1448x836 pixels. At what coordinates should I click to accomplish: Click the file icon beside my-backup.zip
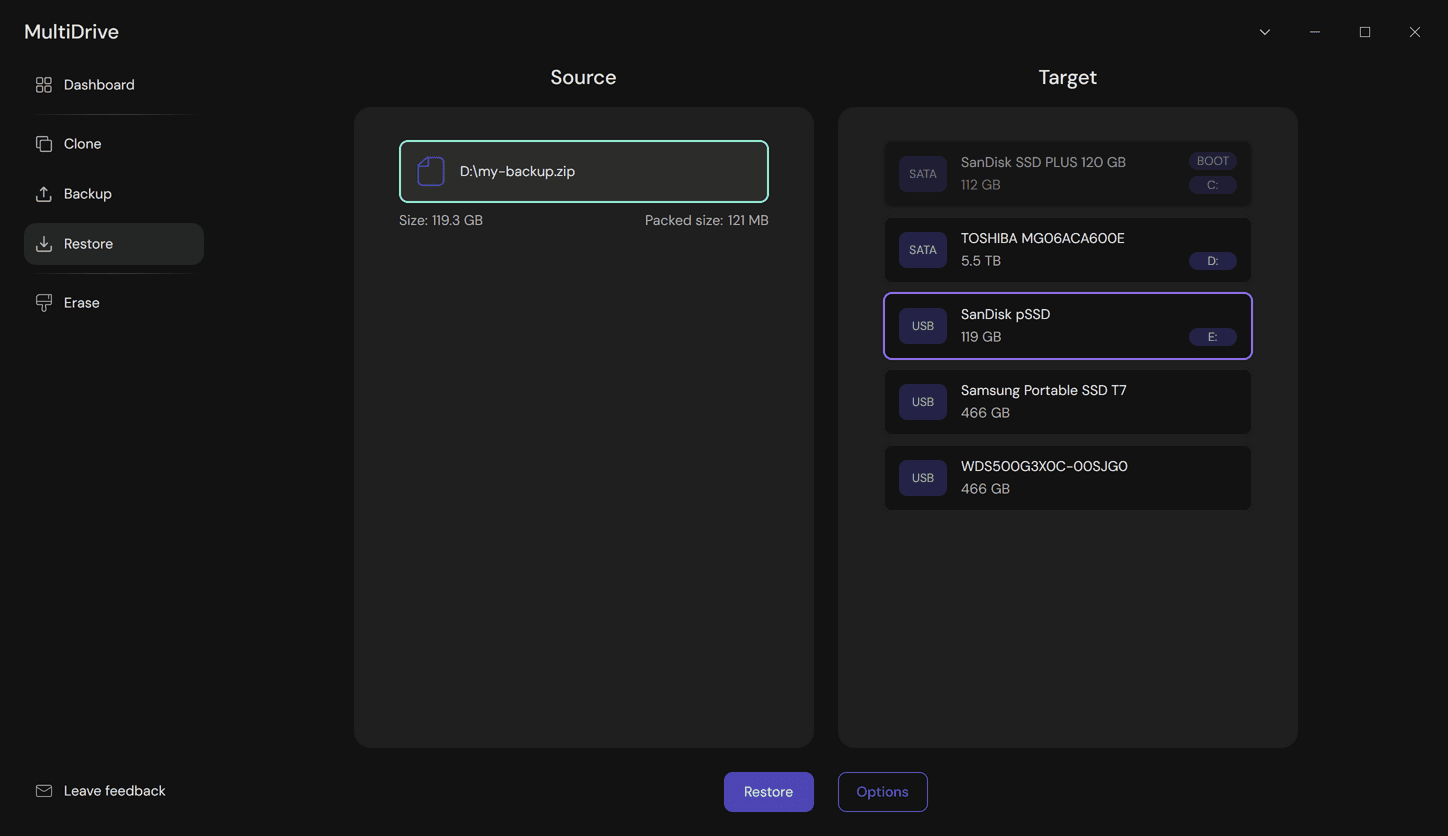point(430,170)
